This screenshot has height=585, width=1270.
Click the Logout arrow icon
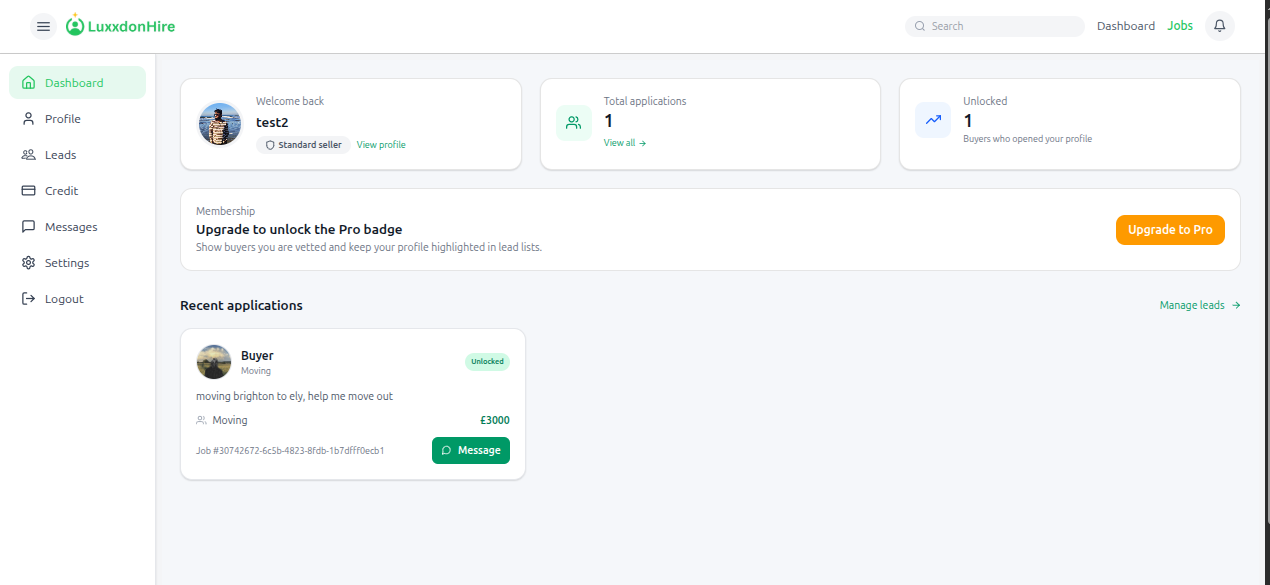pyautogui.click(x=29, y=298)
